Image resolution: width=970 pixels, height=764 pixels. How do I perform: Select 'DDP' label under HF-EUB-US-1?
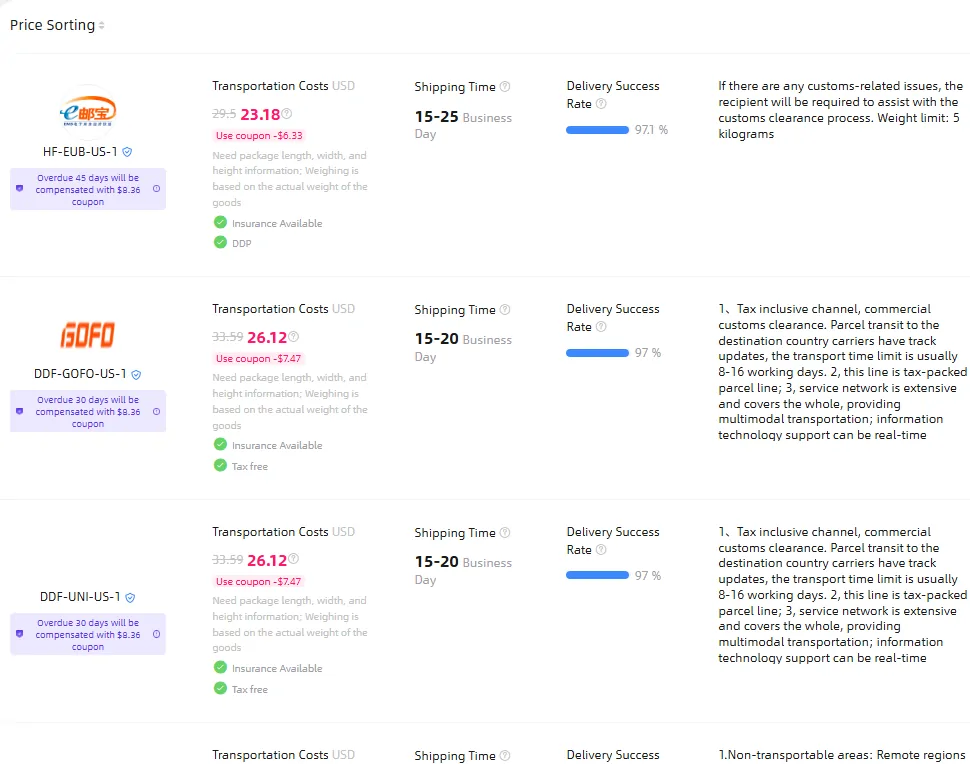(242, 244)
